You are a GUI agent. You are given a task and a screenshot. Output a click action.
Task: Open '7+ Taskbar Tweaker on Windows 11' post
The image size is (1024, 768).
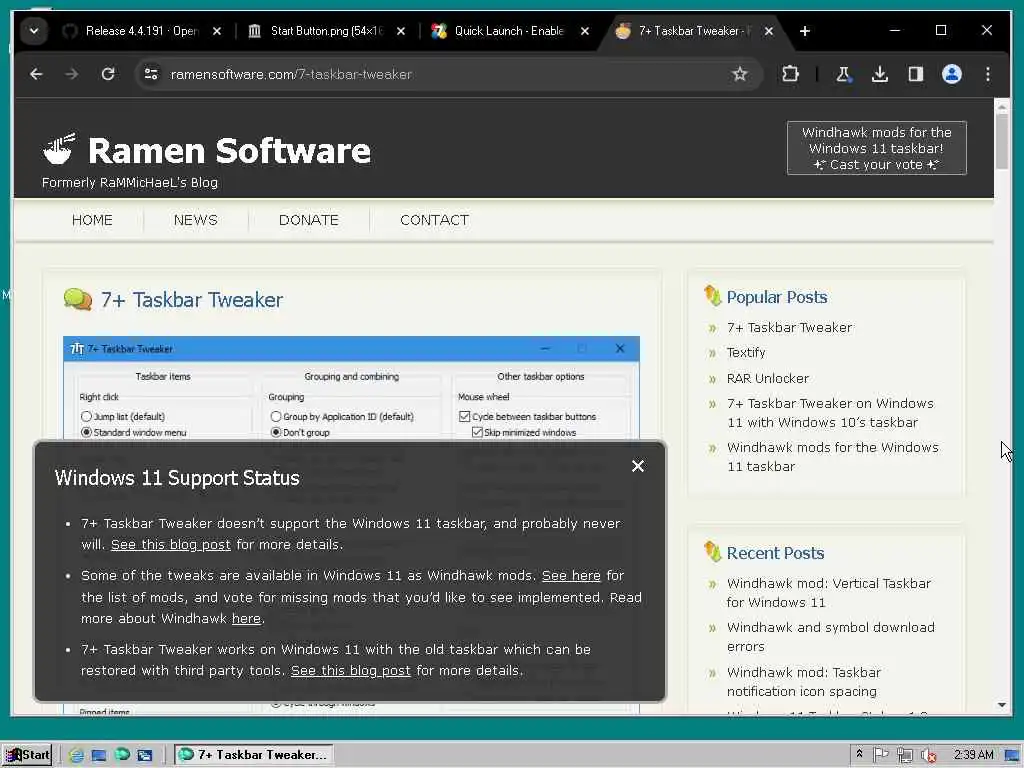coord(830,413)
